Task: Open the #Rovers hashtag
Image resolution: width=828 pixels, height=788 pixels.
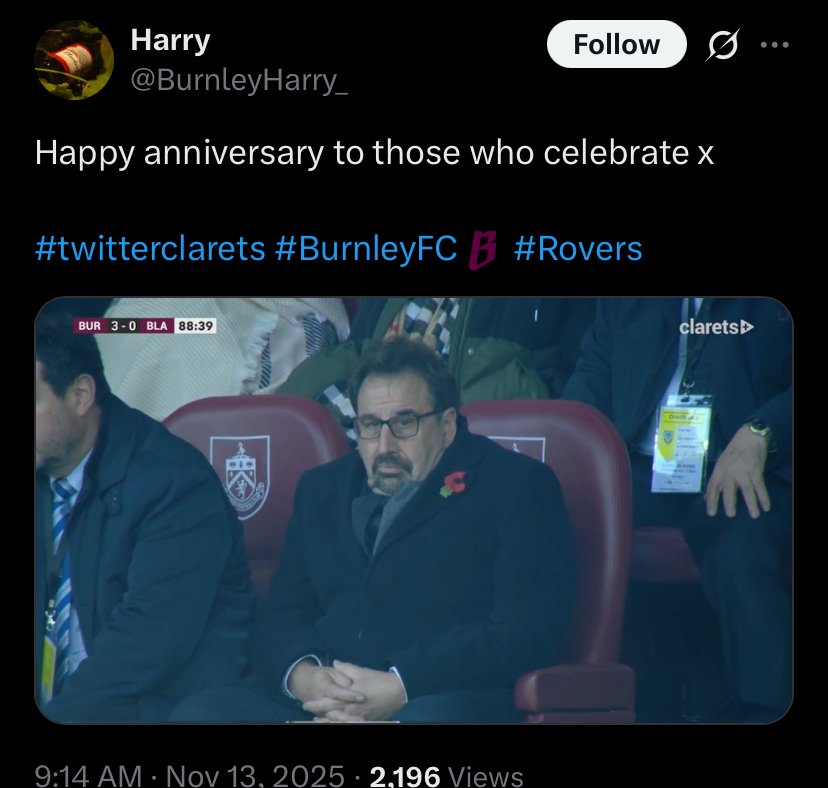Action: pyautogui.click(x=577, y=248)
